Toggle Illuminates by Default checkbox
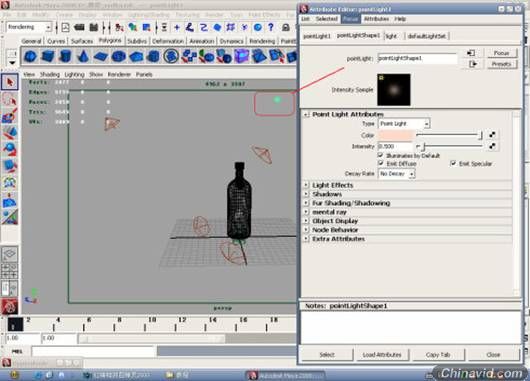The height and width of the screenshot is (381, 530). pos(381,155)
